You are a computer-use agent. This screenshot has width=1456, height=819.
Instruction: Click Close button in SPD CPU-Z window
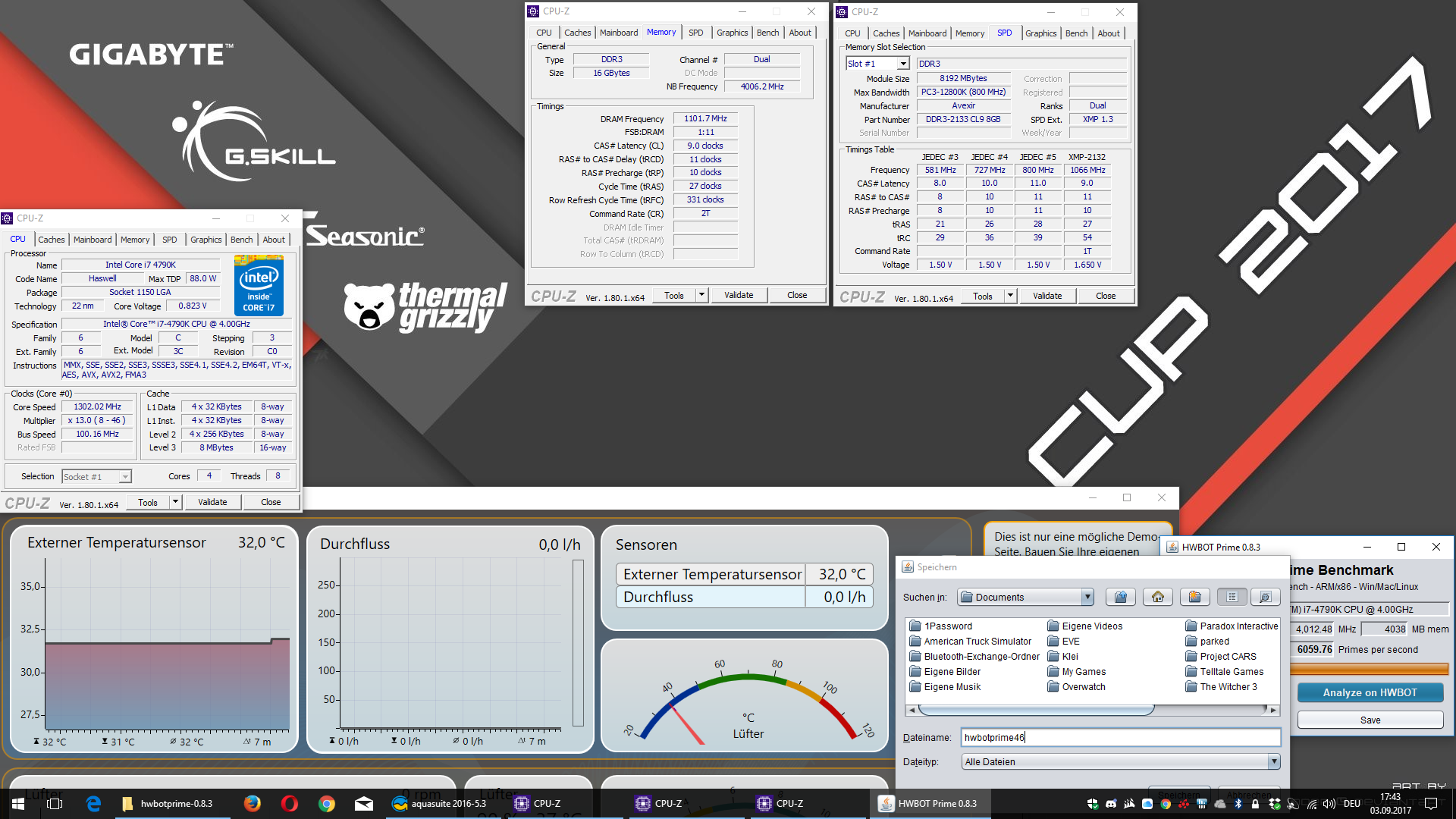(1106, 296)
